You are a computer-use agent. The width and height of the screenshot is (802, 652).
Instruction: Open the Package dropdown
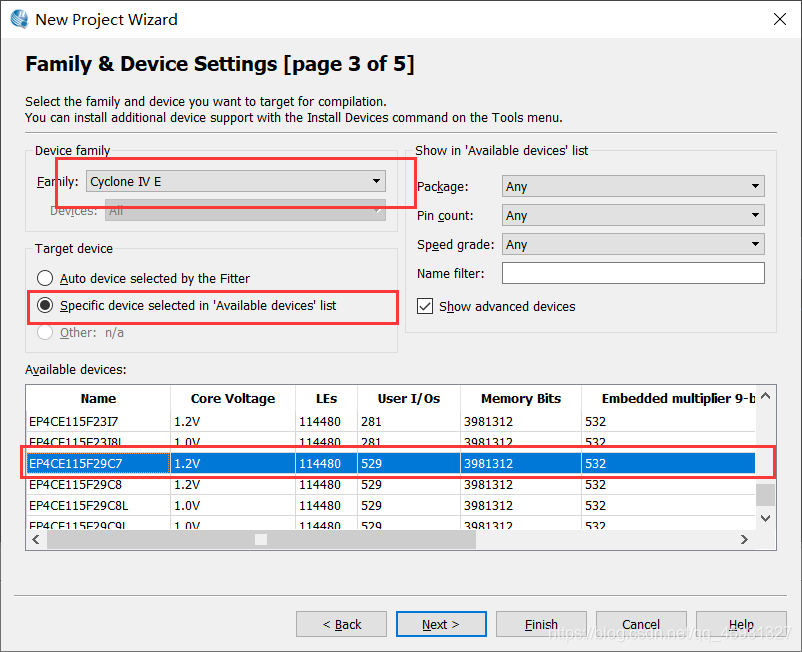[x=633, y=186]
